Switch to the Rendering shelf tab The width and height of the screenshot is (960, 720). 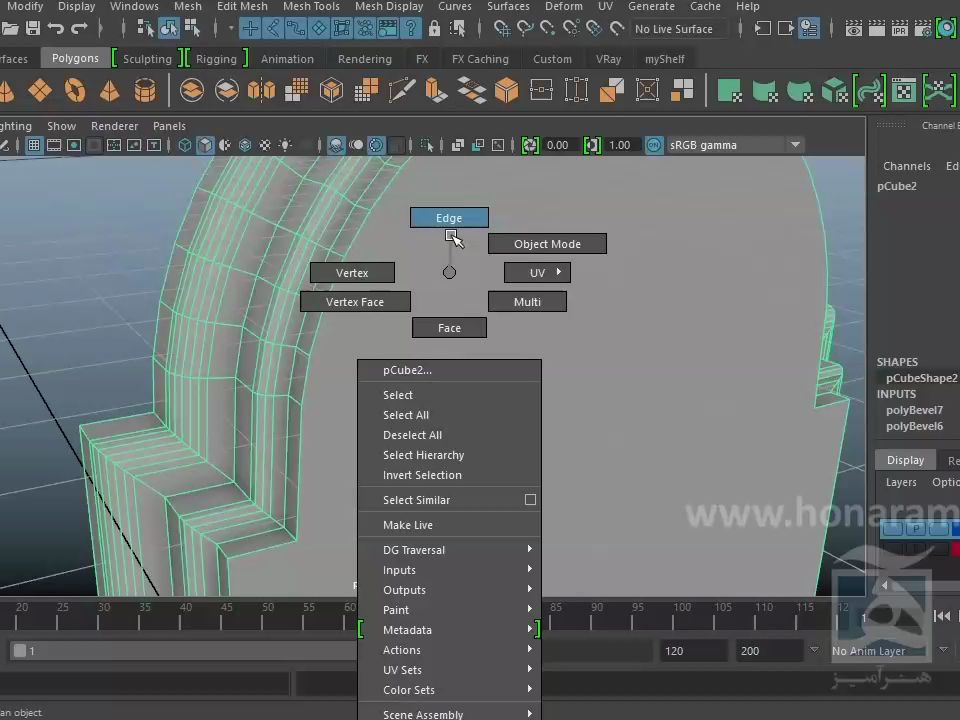(364, 59)
